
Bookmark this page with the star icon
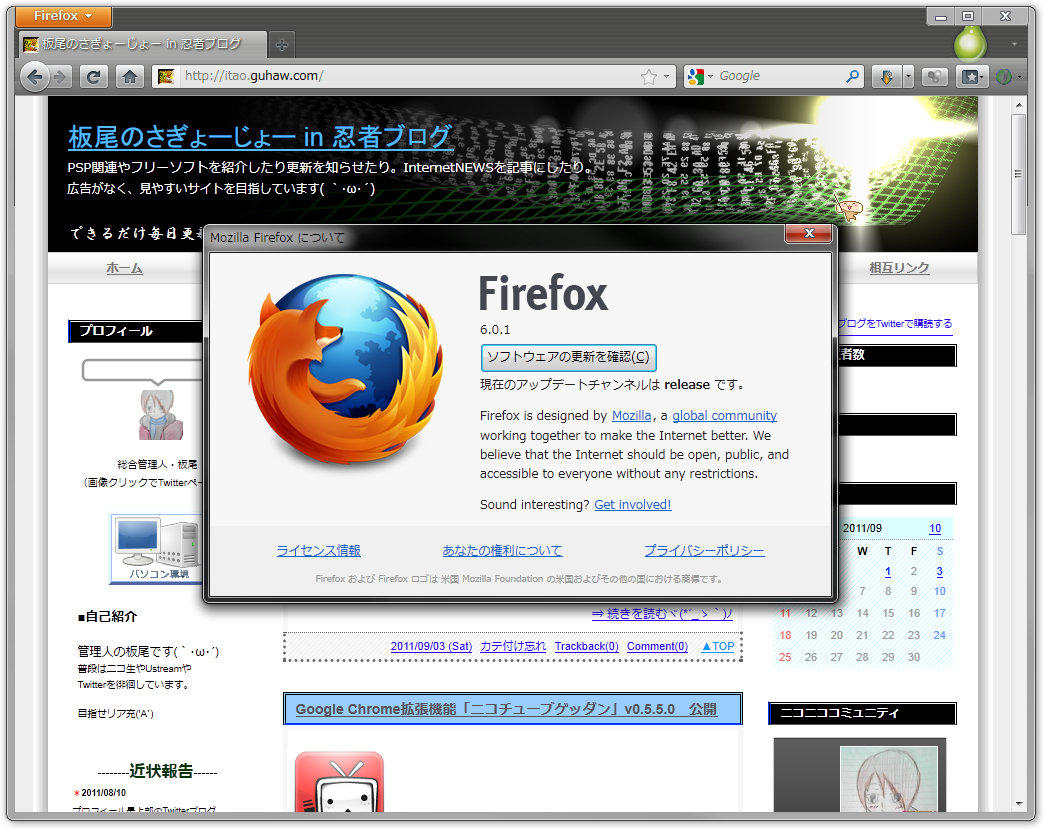649,77
